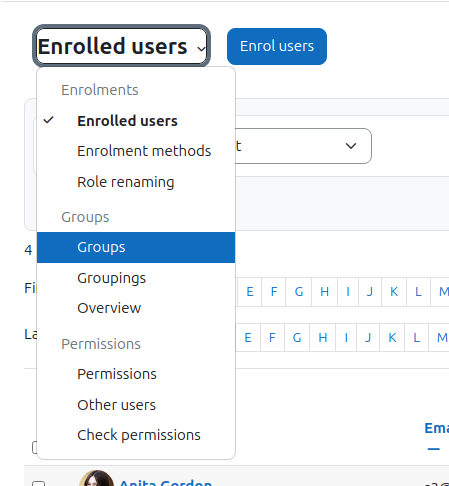Open the Enrolled users dropdown selector
The image size is (449, 486).
(x=121, y=46)
